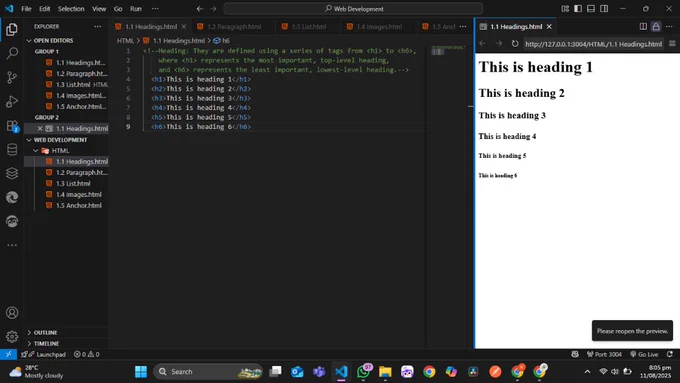Open the File menu
Screen dimensions: 680x383
pyautogui.click(x=26, y=9)
